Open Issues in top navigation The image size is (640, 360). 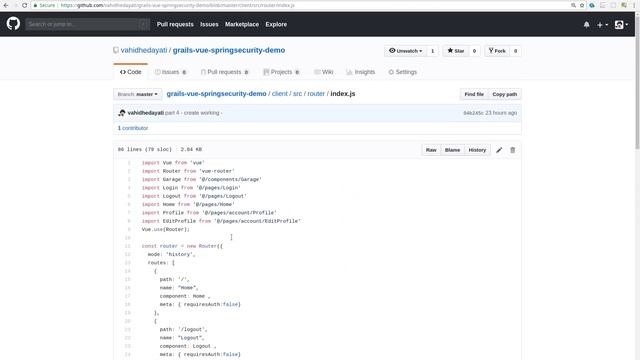coord(209,24)
